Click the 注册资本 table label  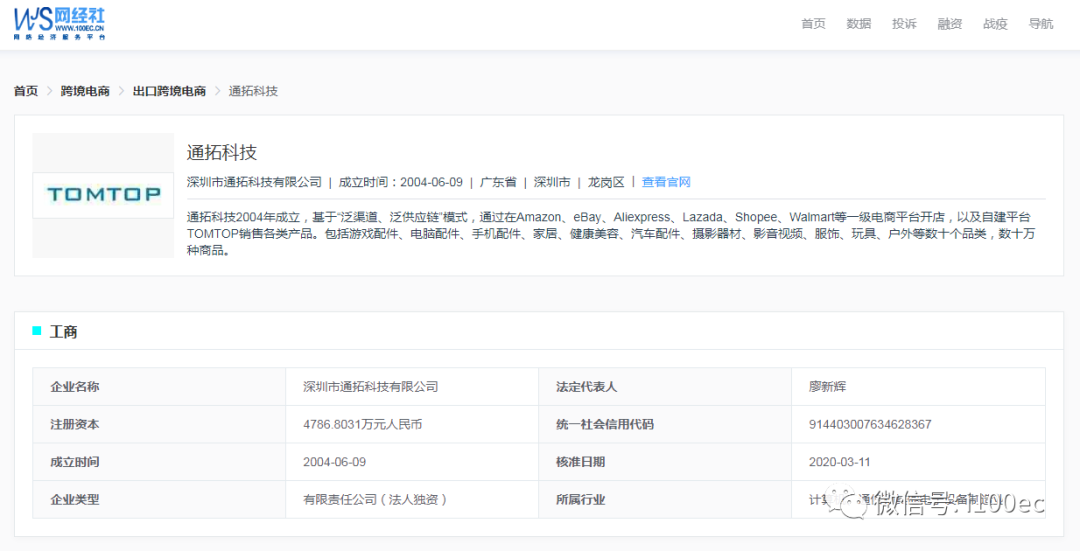tap(74, 424)
